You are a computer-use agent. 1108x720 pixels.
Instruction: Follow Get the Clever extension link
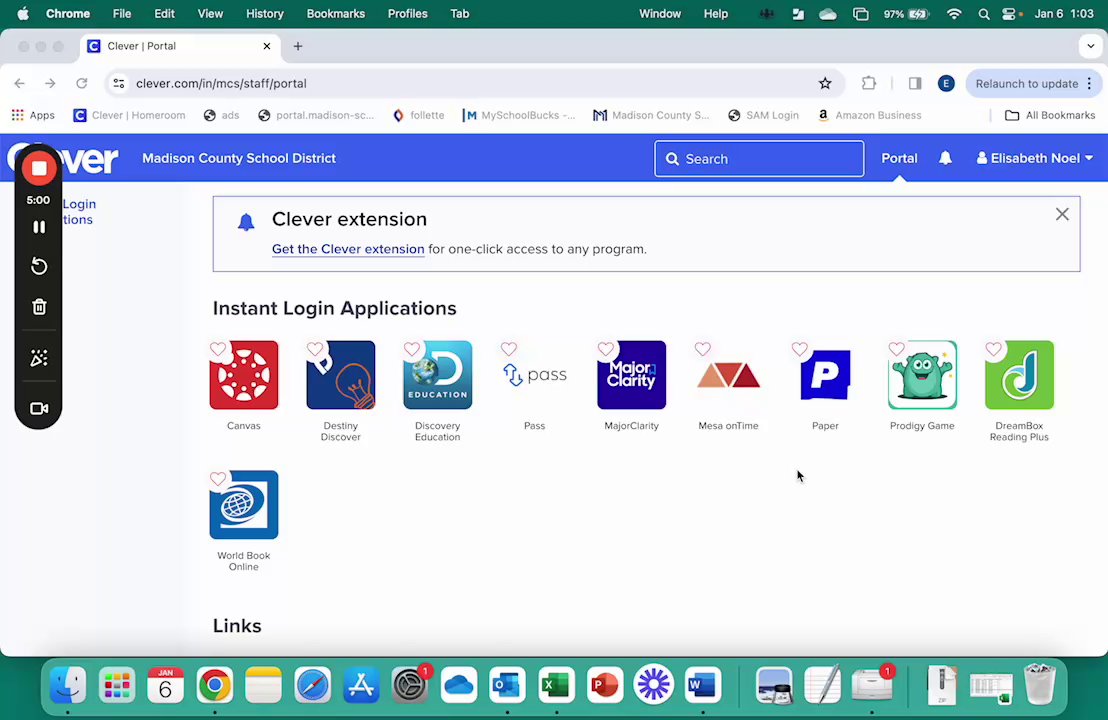pos(348,249)
